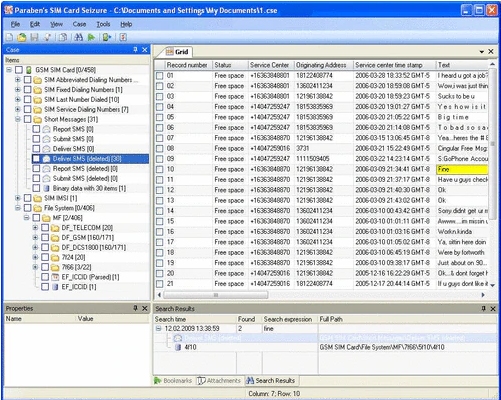Open the Case menu
501x400 pixels.
79,24
